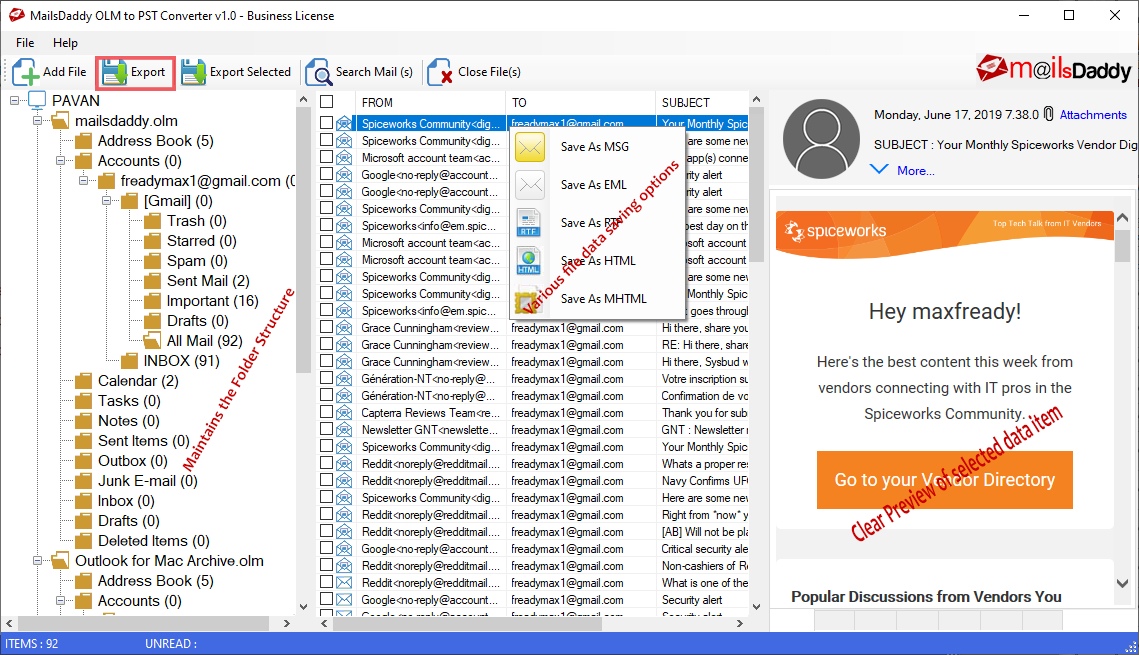Collapse the Outlook for Mac Archive.olm node
This screenshot has width=1139, height=655.
click(38, 561)
